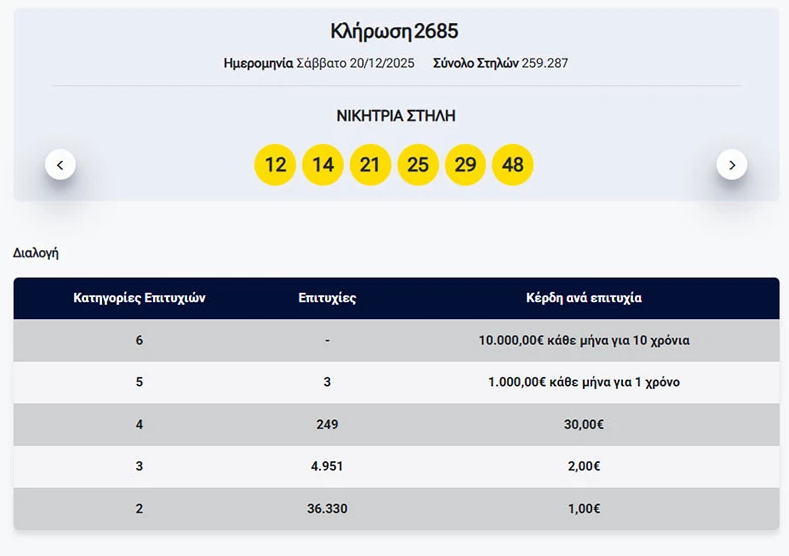Select the 4.951 successes cell

pos(327,466)
